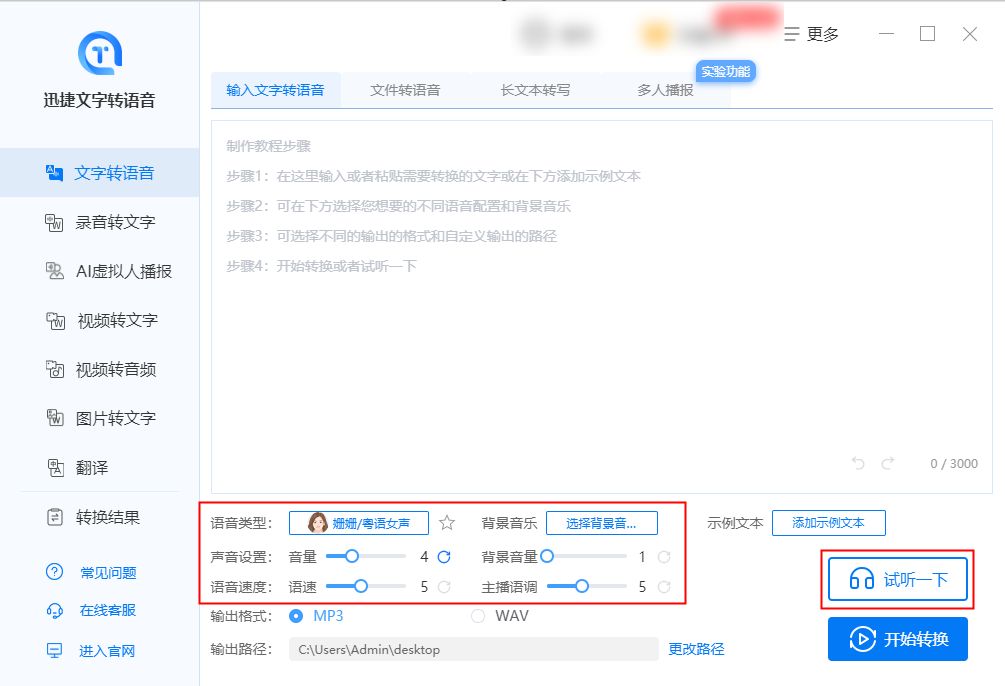Switch to the 长文本转写 tab
1005x686 pixels.
[x=535, y=90]
